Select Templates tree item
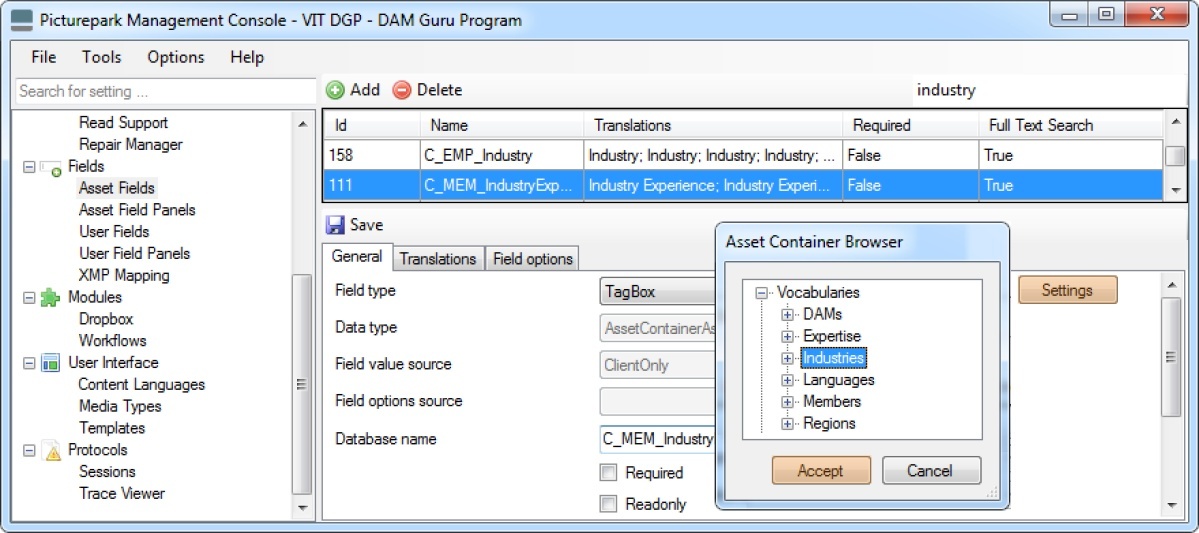 pyautogui.click(x=112, y=427)
